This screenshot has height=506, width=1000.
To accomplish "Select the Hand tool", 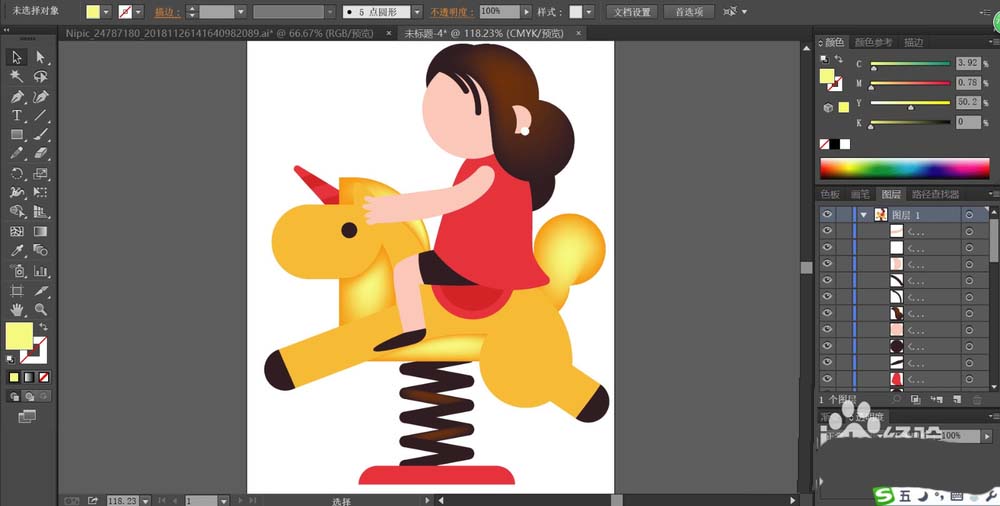I will [x=17, y=309].
